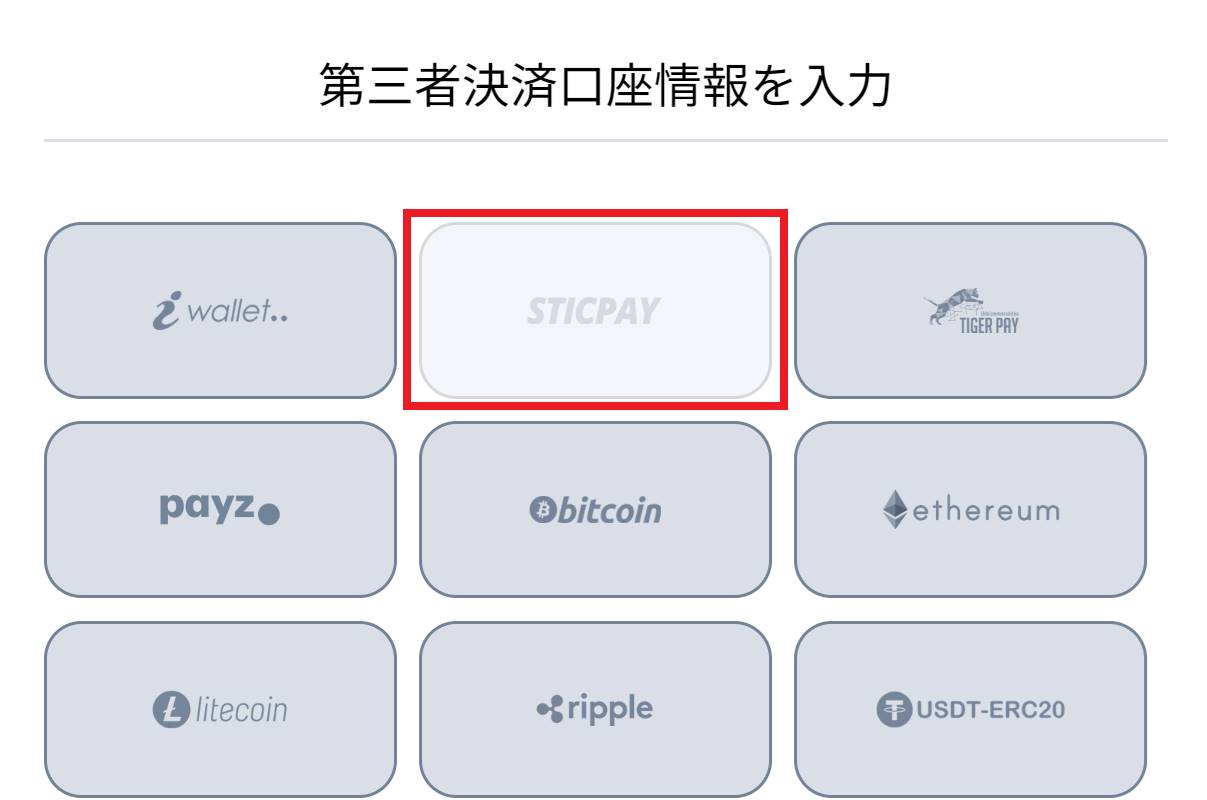Select the TIGER PAY payment option

[970, 310]
